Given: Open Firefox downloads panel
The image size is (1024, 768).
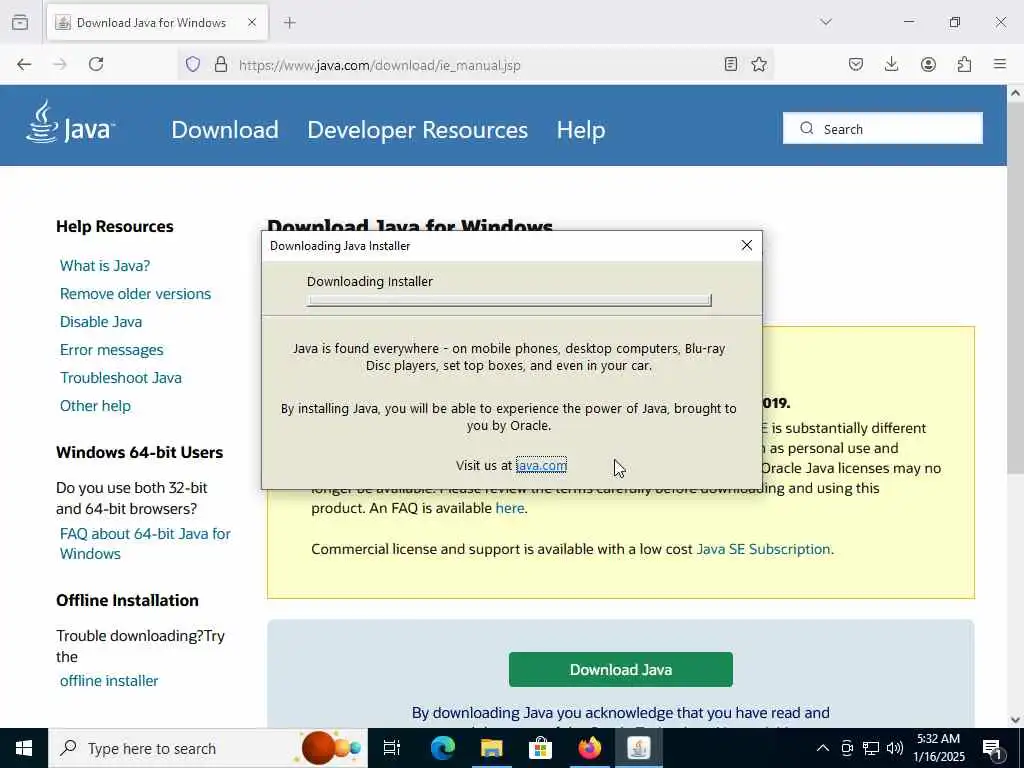Looking at the screenshot, I should (x=891, y=64).
